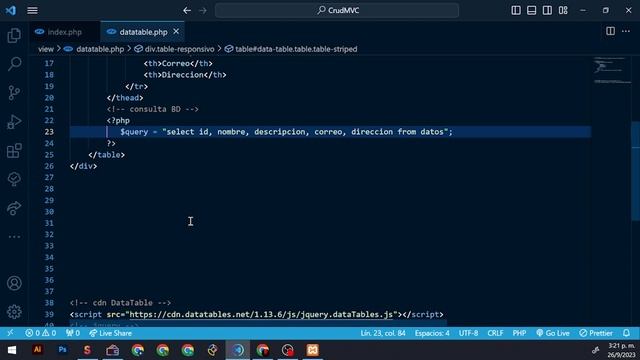The height and width of the screenshot is (360, 640).
Task: Change end of line sequence CRLF
Action: pyautogui.click(x=495, y=333)
